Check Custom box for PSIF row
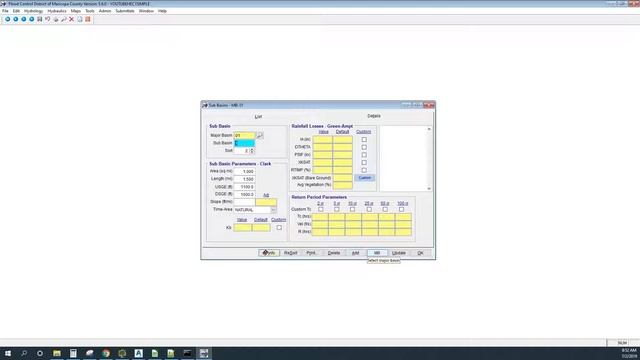The width and height of the screenshot is (640, 360). coord(364,155)
